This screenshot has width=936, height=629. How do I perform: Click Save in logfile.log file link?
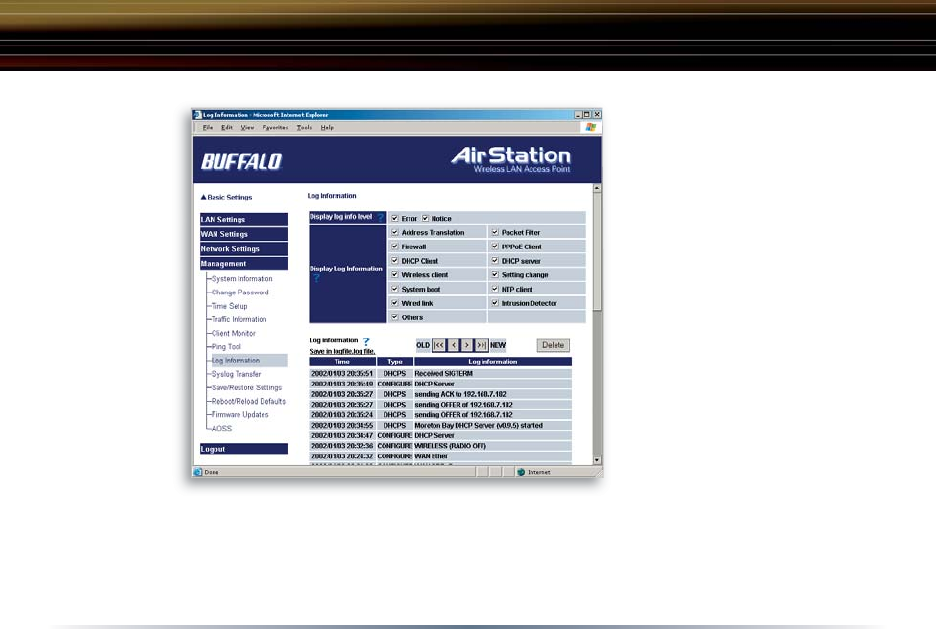click(x=342, y=352)
